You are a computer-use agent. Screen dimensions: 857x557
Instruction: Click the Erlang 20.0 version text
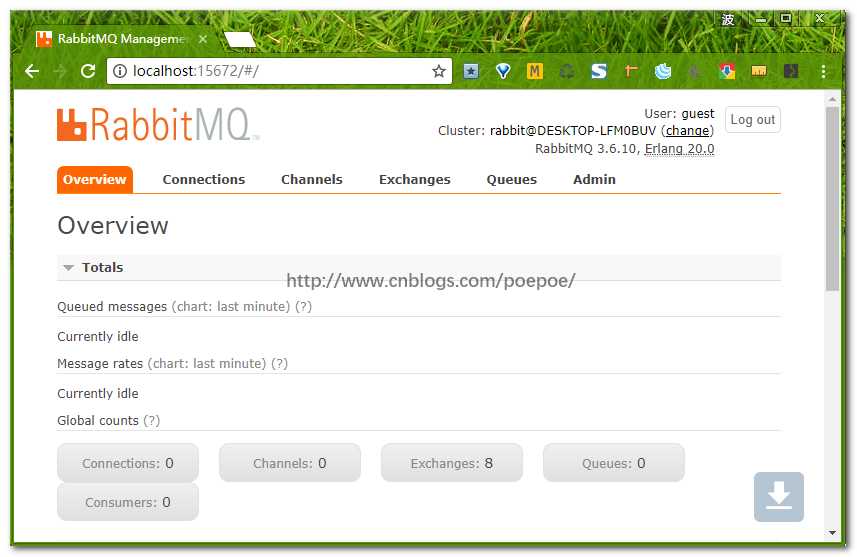[x=679, y=149]
